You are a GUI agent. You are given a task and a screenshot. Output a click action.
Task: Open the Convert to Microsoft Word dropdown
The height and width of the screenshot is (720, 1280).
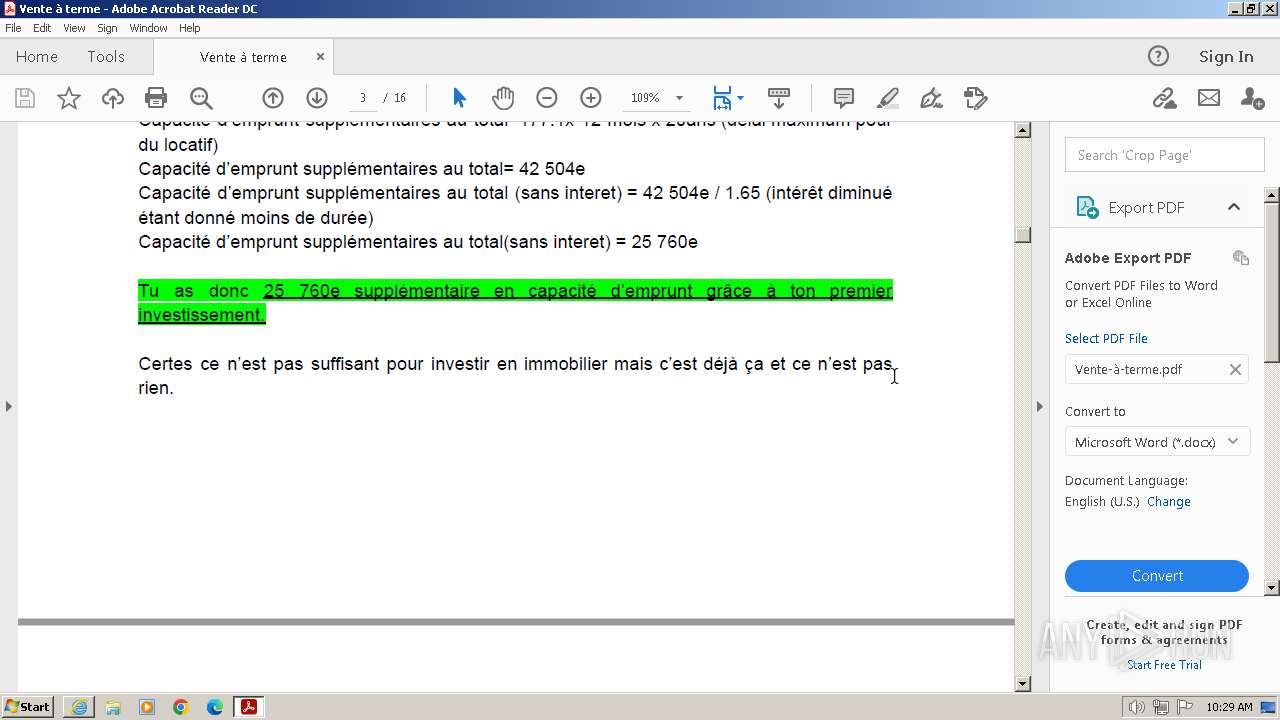click(1157, 442)
